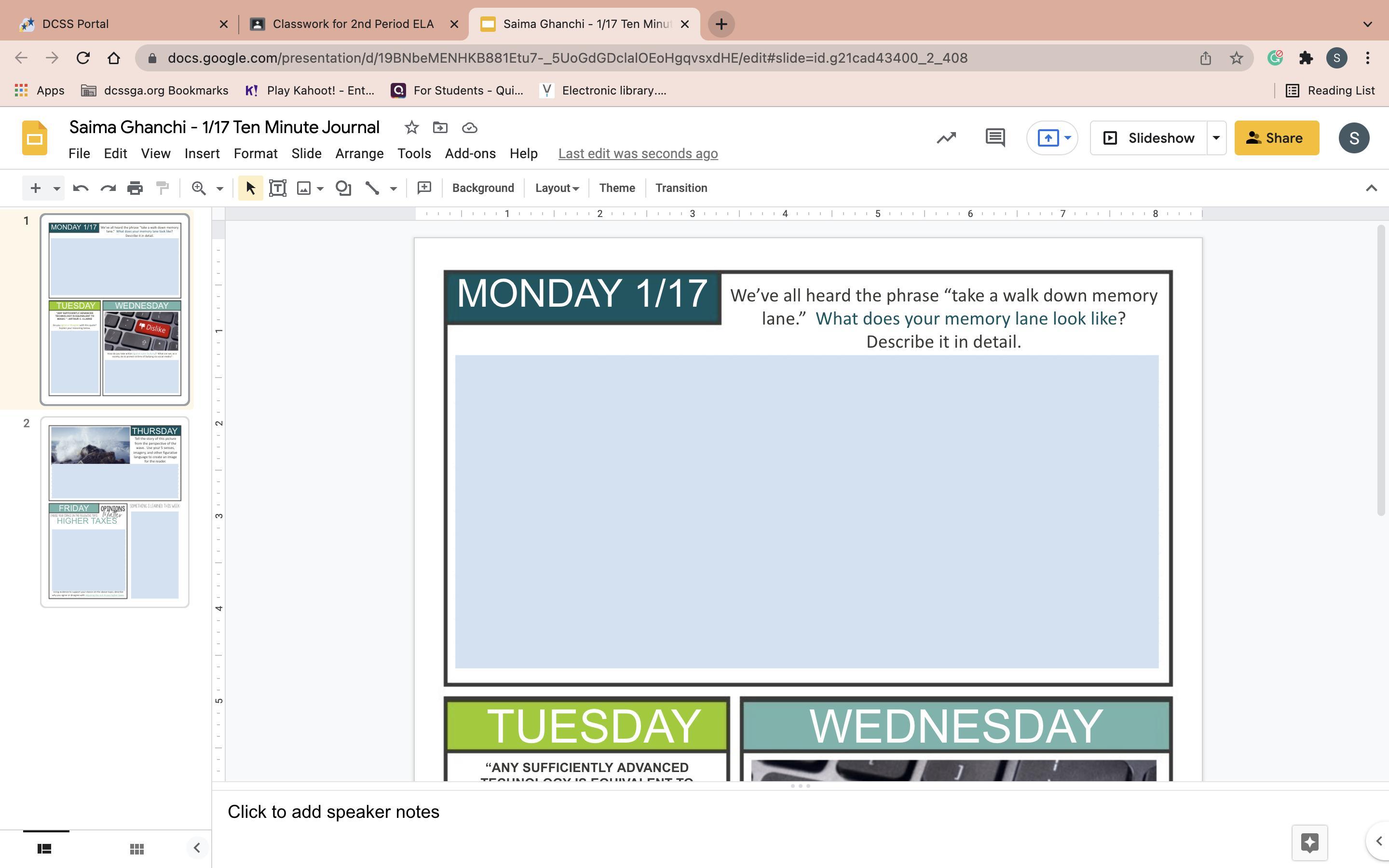Switch to Classwork for 2nd Period ELA tab
The image size is (1389, 868).
tap(353, 24)
